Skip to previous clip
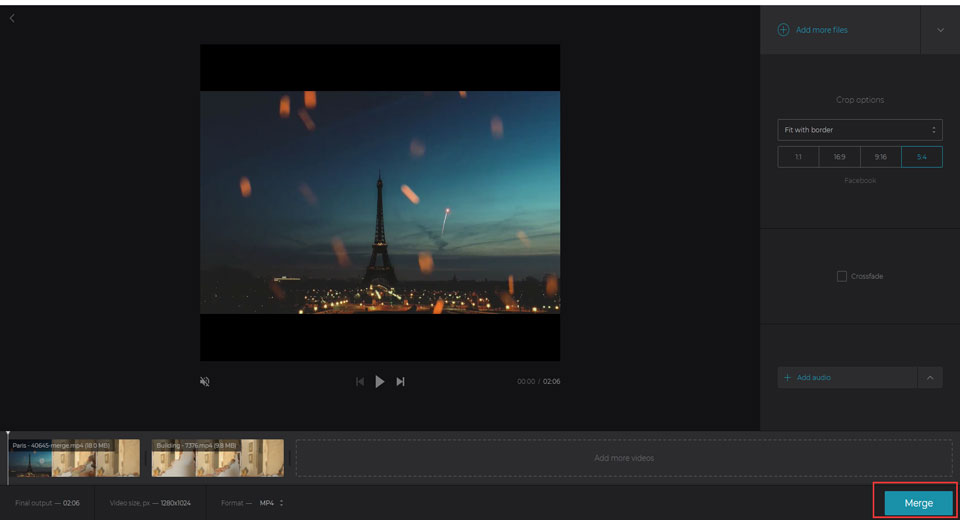 tap(360, 382)
